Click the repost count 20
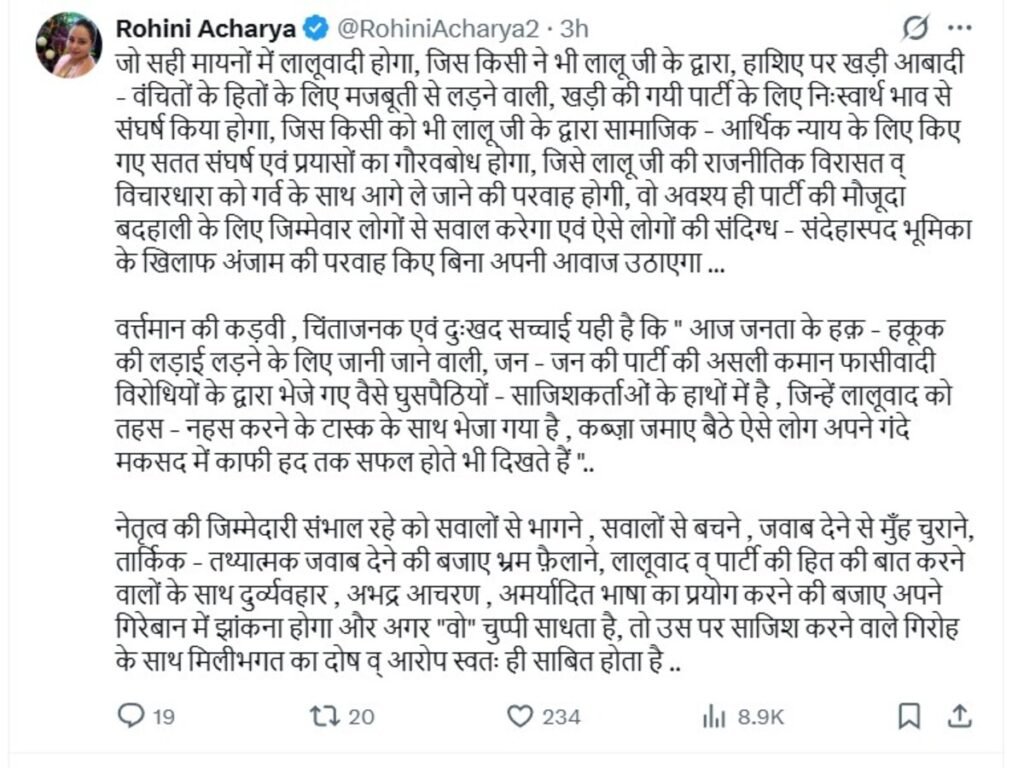 point(362,716)
